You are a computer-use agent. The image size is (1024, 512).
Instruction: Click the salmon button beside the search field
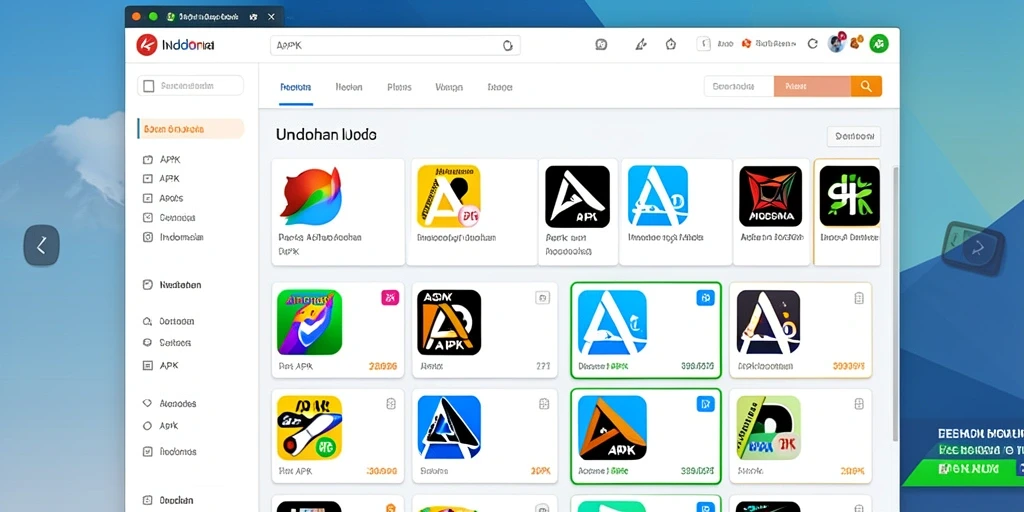click(x=812, y=86)
